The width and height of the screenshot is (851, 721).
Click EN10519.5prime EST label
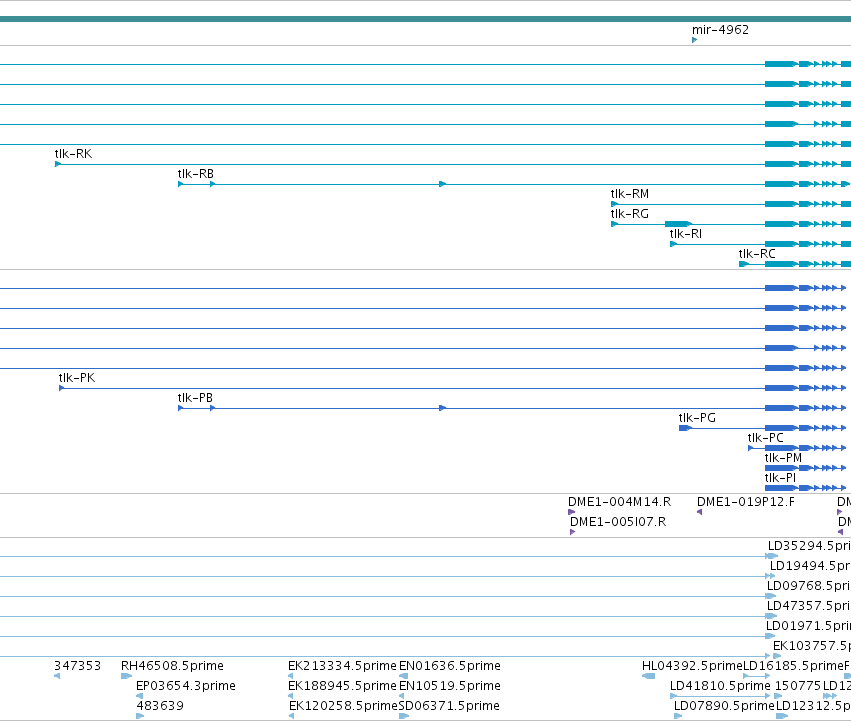[x=450, y=686]
